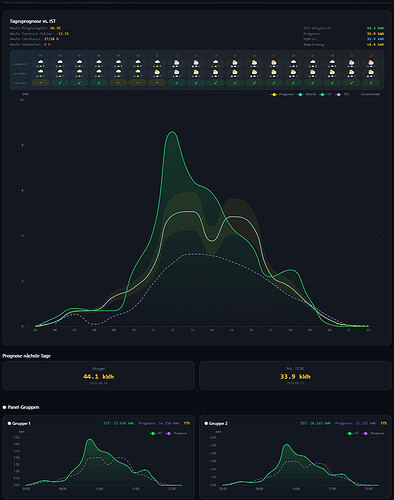Click the upper-row weather icon for hour 22

coord(371,62)
